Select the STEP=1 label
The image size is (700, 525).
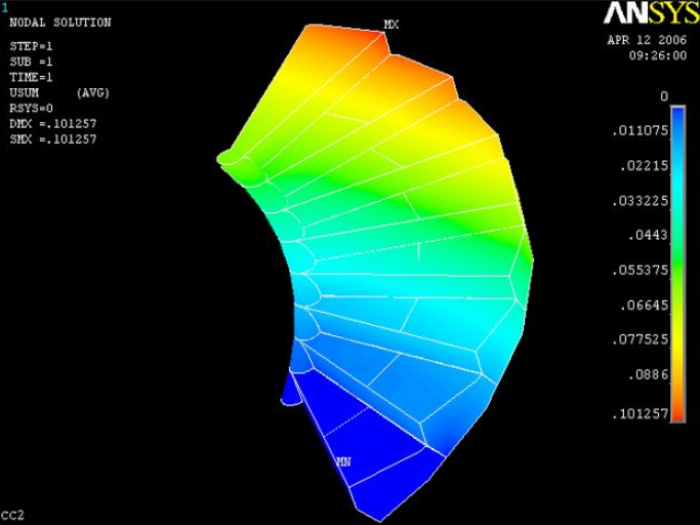click(x=31, y=46)
